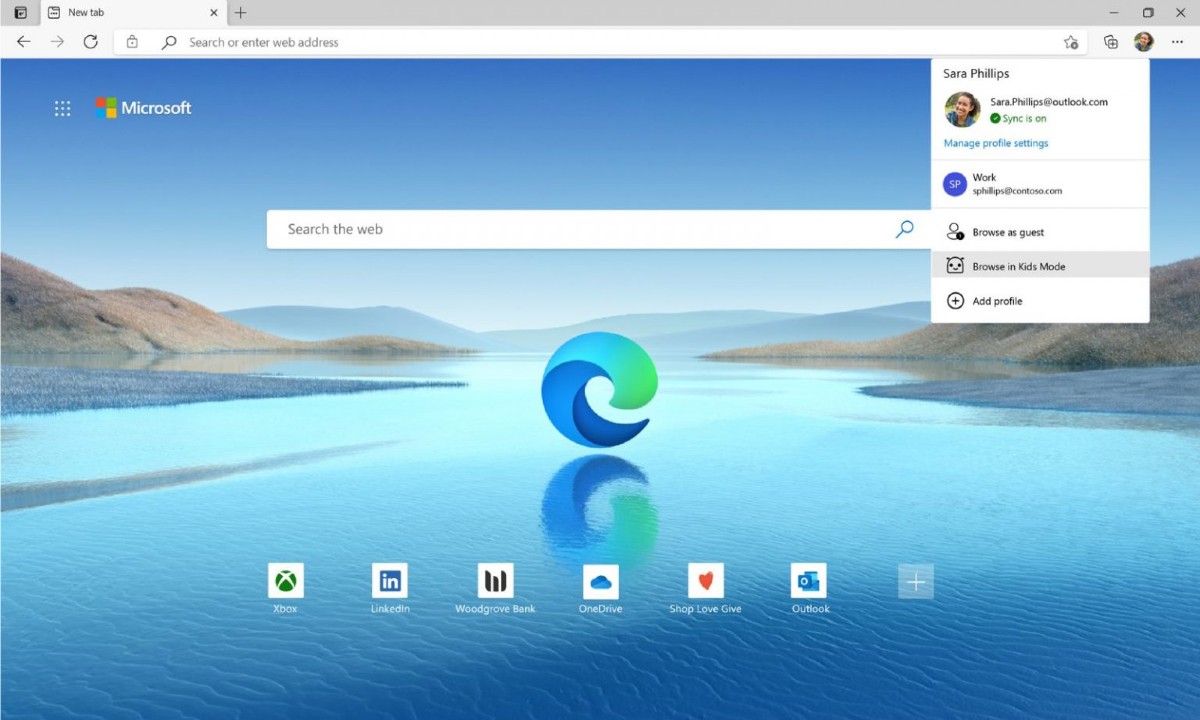Viewport: 1200px width, 720px height.
Task: Click the Xbox quick link tile
Action: [286, 581]
